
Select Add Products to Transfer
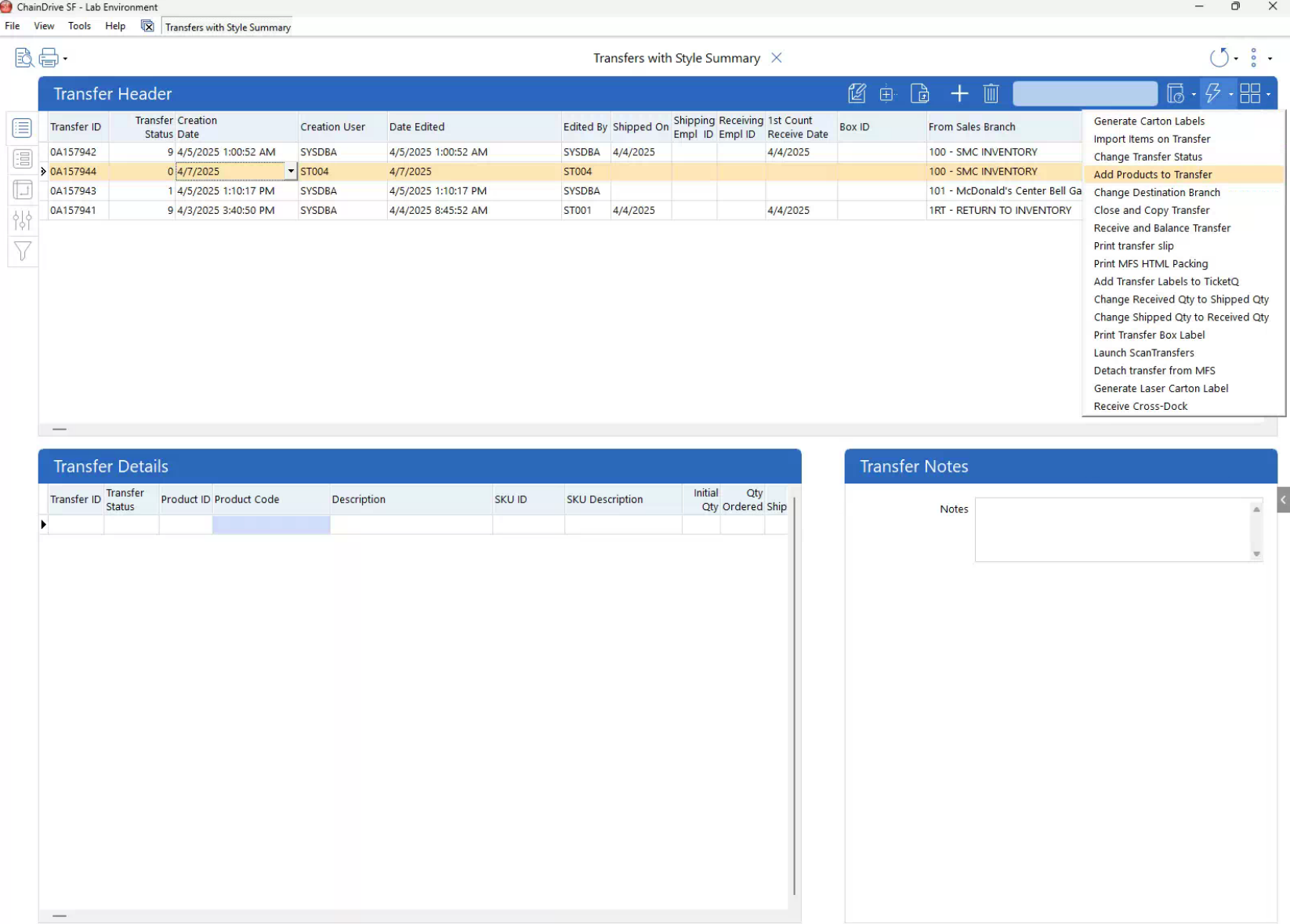point(1152,175)
